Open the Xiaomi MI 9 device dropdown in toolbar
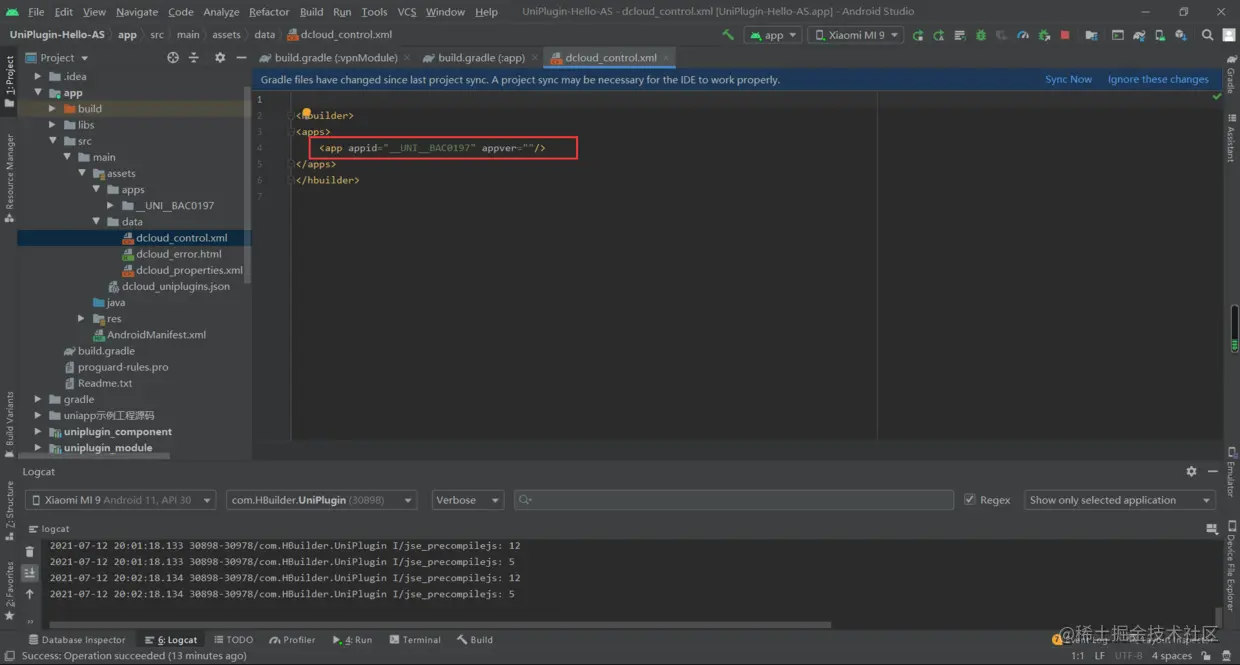The width and height of the screenshot is (1240, 665). (x=856, y=35)
